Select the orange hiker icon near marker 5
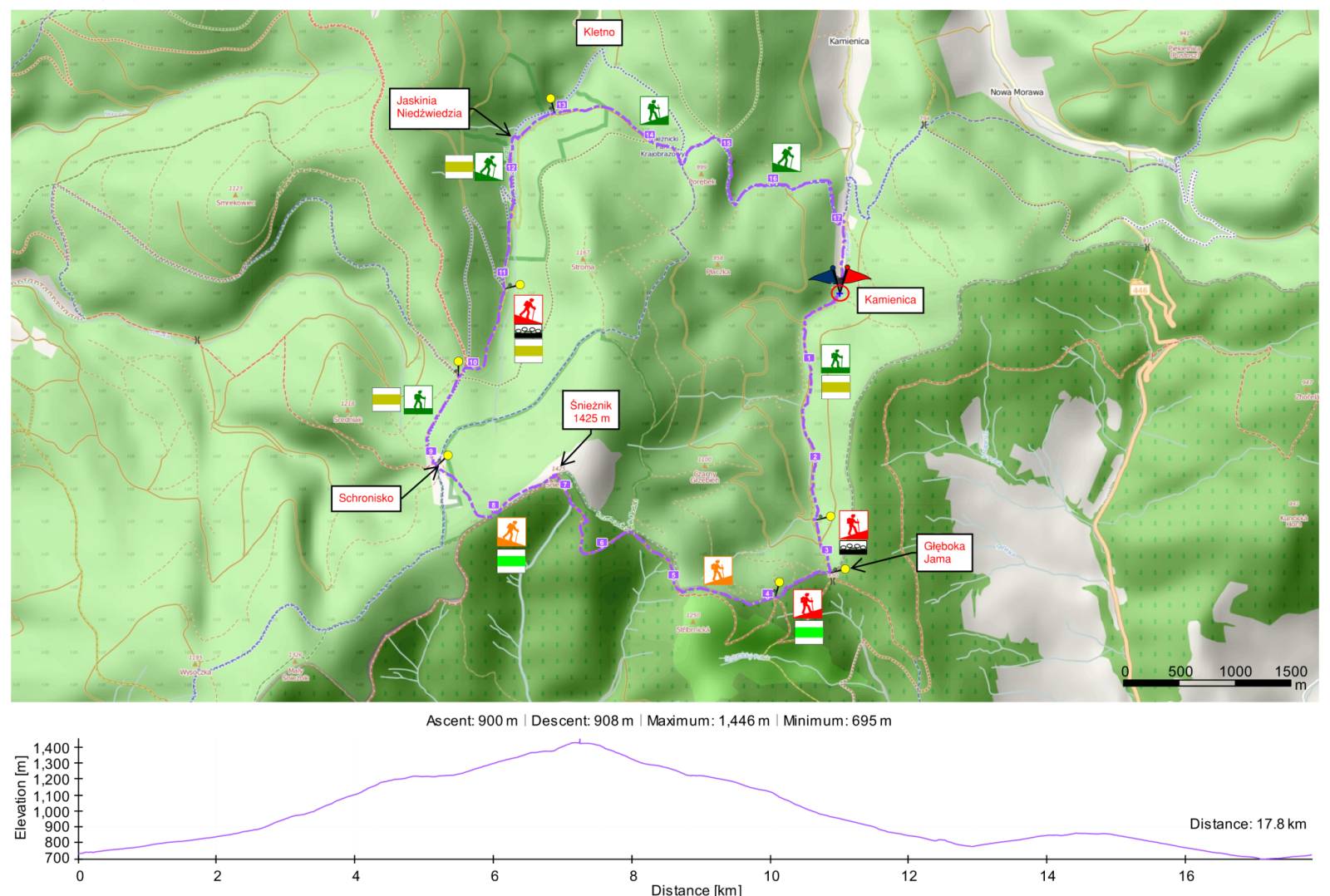1330x896 pixels. [x=717, y=570]
